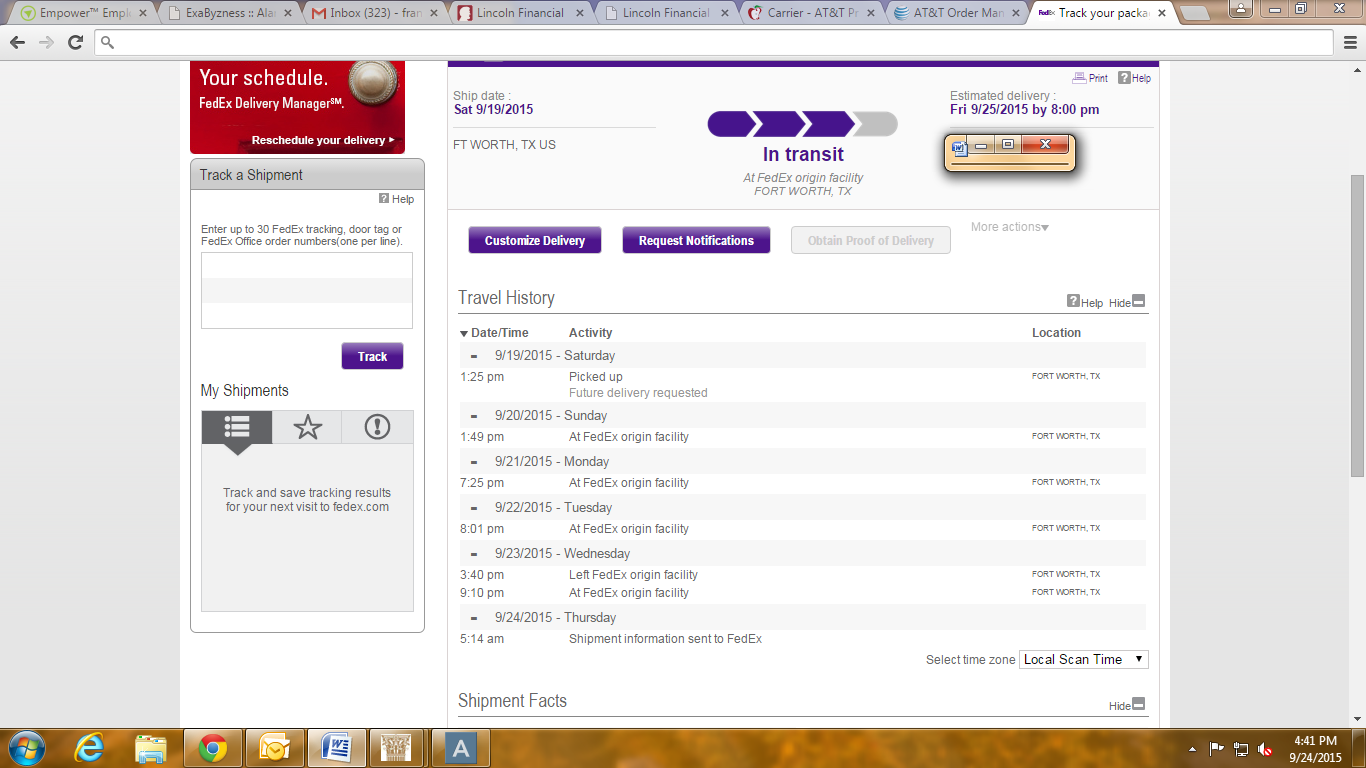Click Reschedule your delivery link
This screenshot has width=1366, height=768.
[x=322, y=140]
